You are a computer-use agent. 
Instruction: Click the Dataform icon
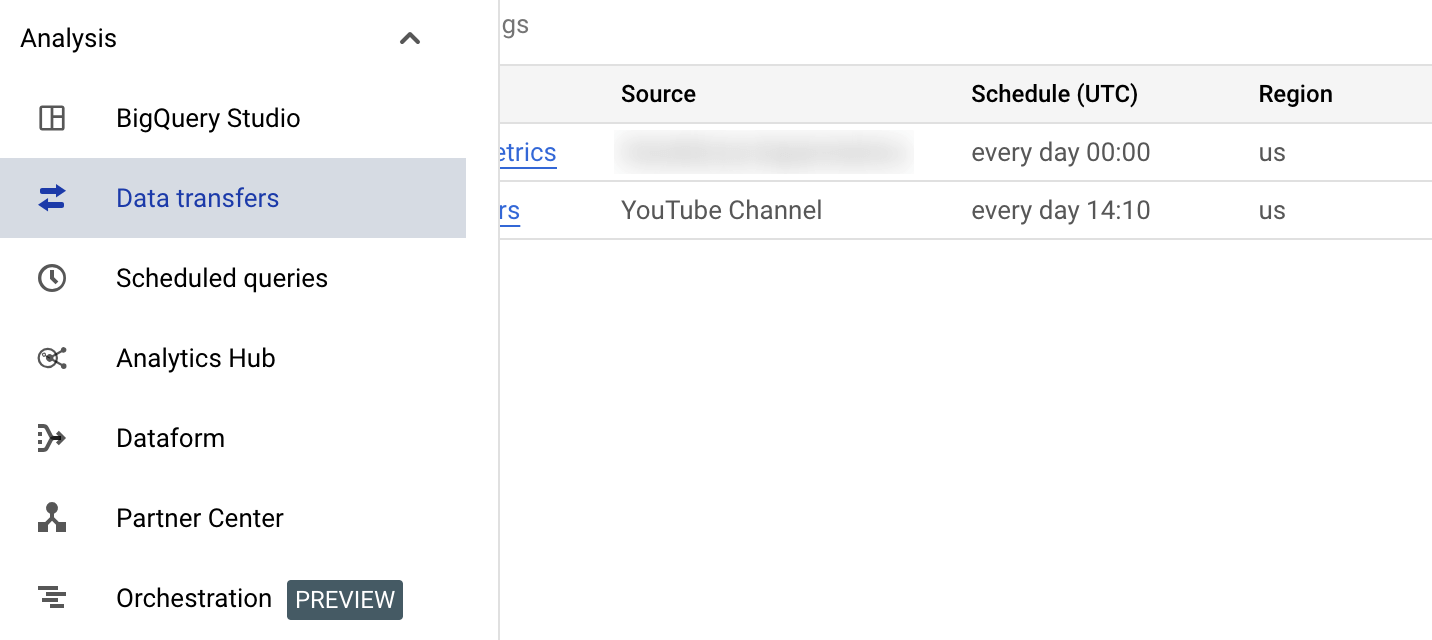pyautogui.click(x=52, y=438)
